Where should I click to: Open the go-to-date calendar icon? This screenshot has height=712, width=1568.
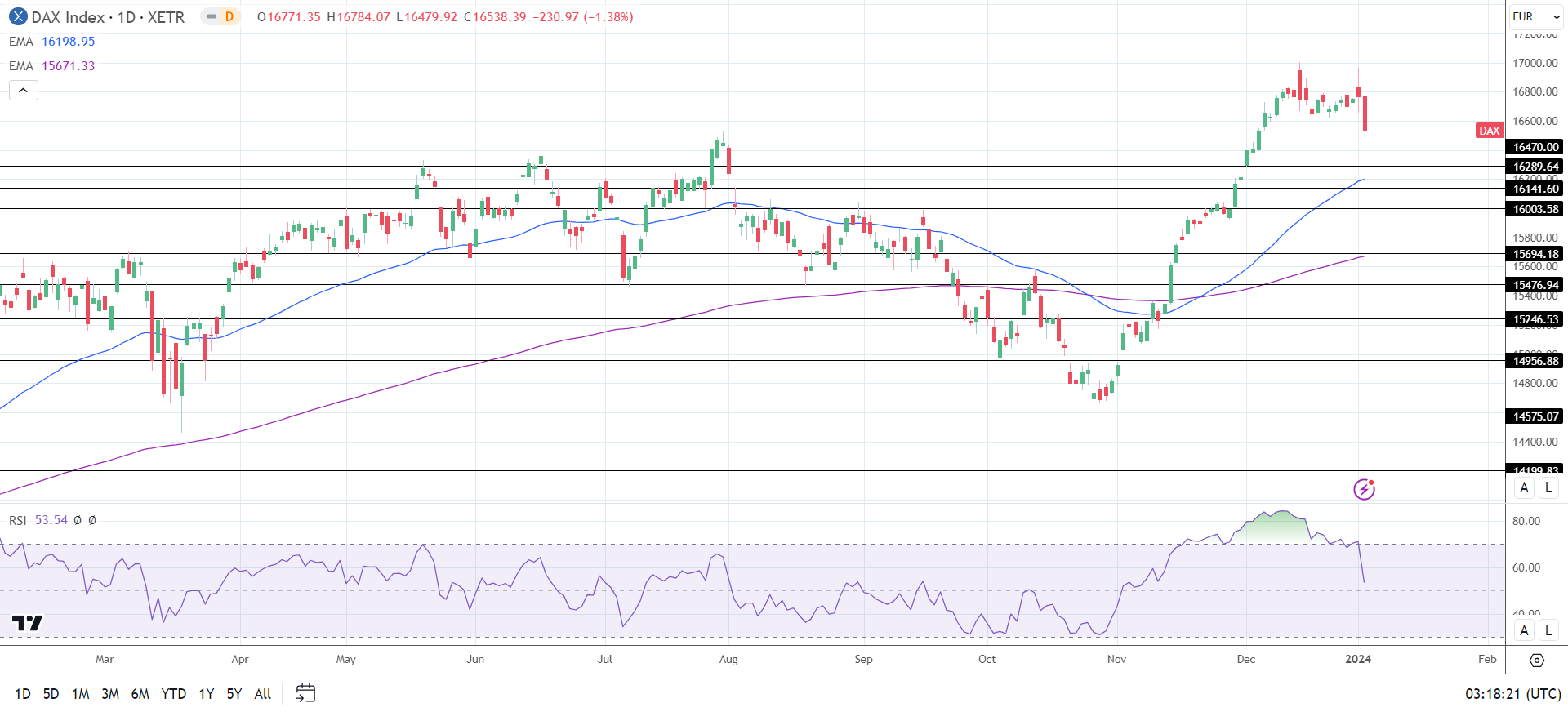point(305,693)
